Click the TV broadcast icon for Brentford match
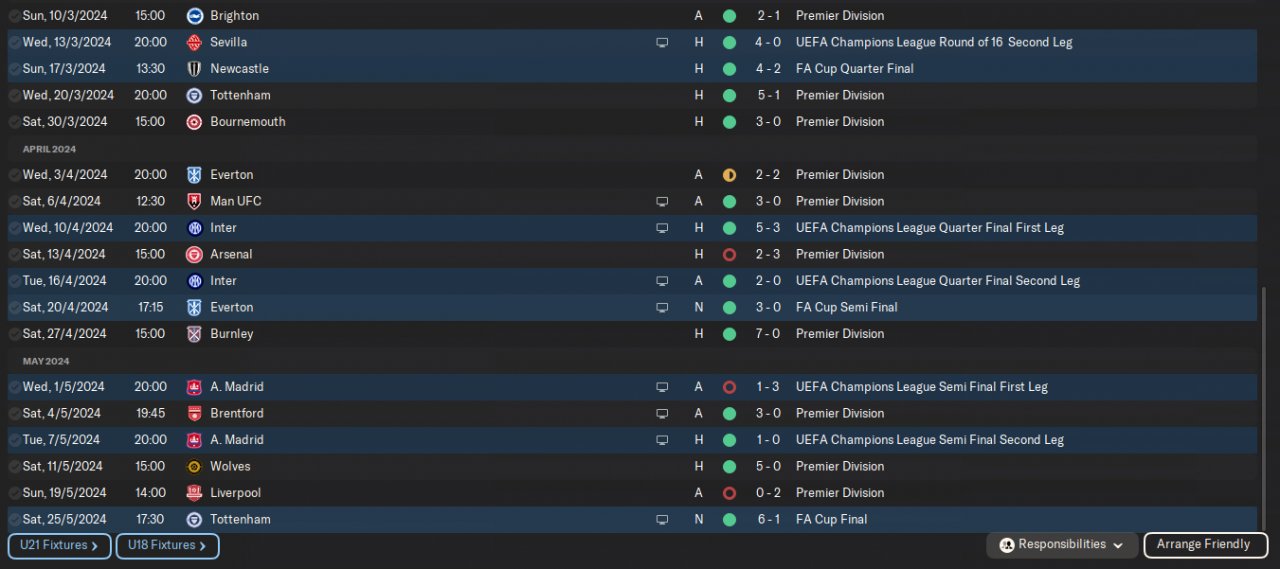This screenshot has height=569, width=1280. tap(662, 414)
